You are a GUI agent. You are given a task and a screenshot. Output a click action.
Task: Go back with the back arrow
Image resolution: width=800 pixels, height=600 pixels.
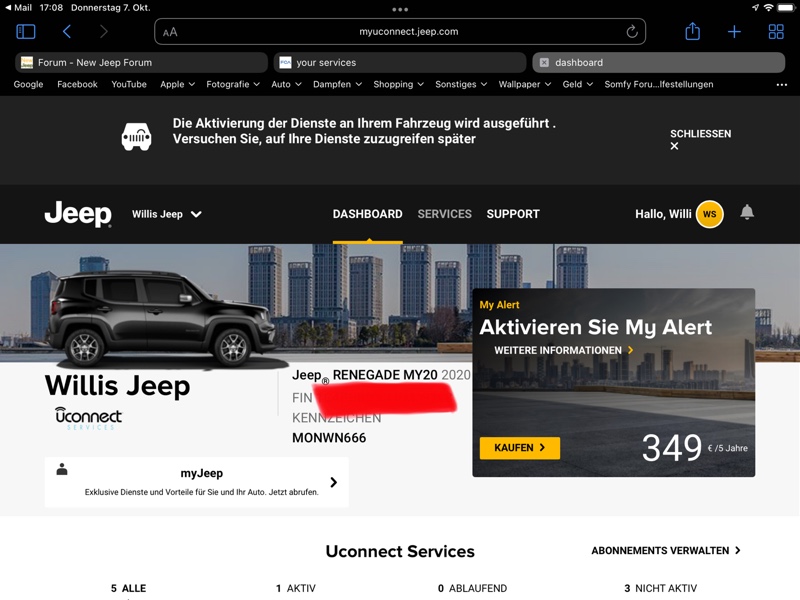coord(67,32)
